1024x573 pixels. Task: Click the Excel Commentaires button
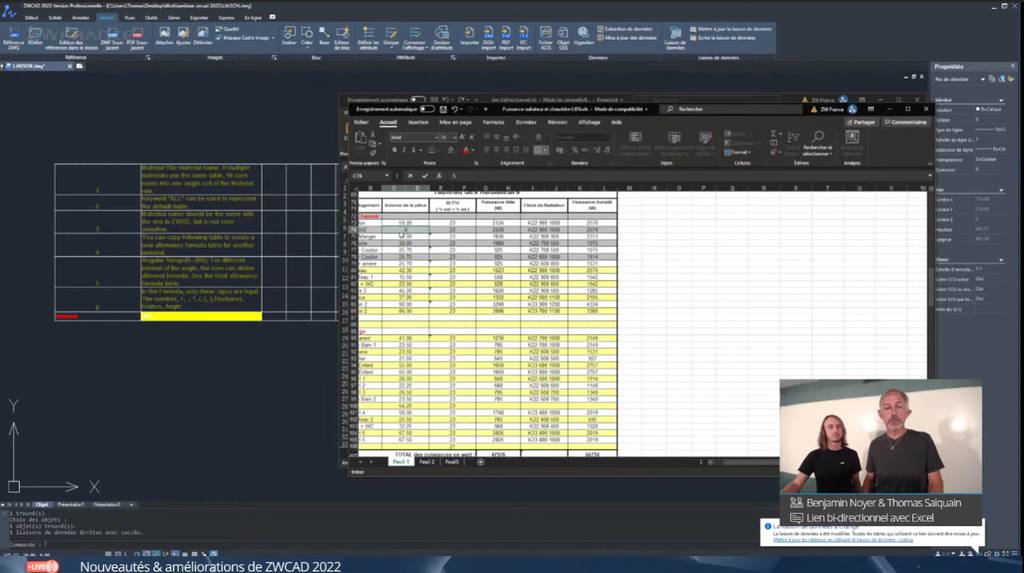905,122
